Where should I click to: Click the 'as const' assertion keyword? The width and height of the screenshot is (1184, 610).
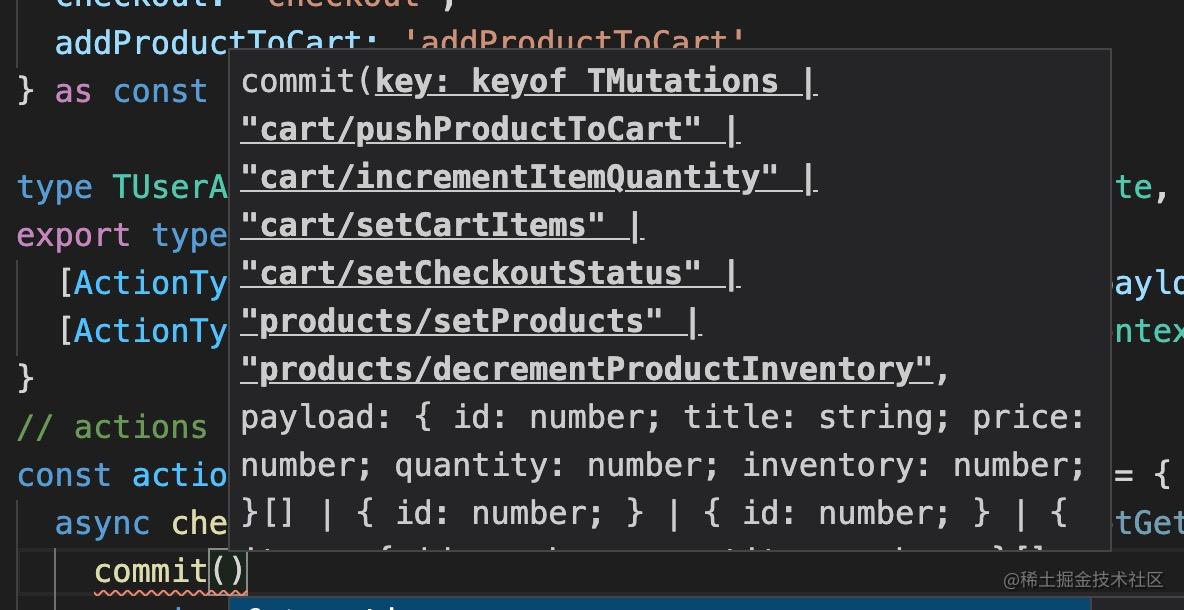131,91
